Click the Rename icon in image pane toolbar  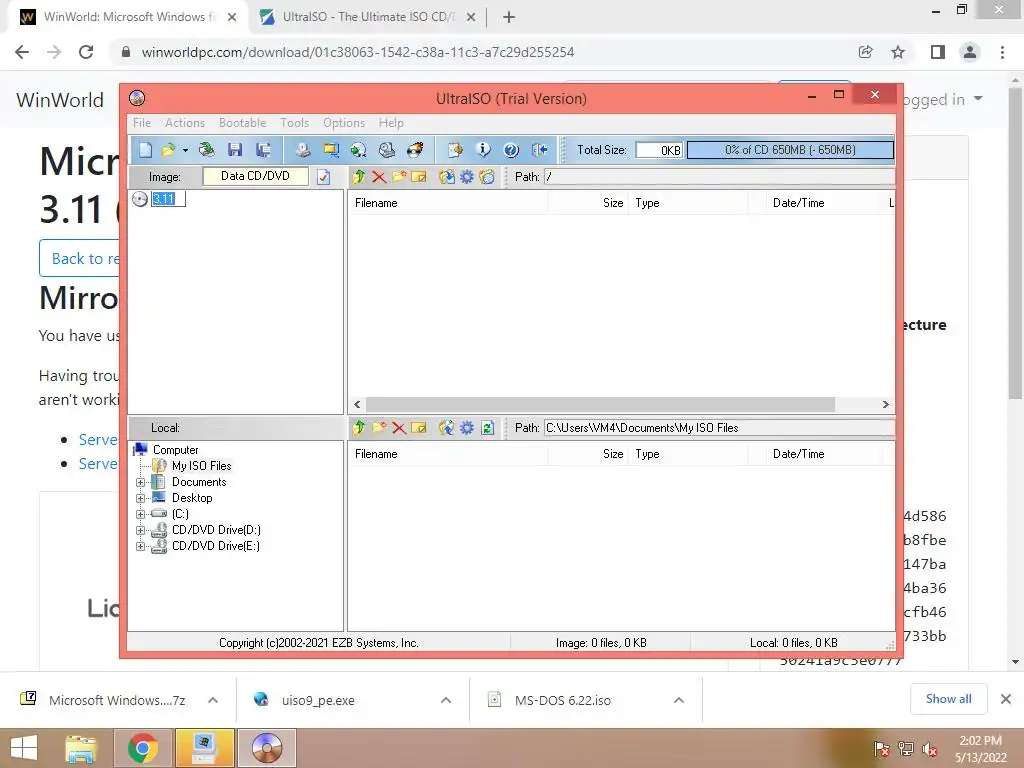(x=419, y=177)
